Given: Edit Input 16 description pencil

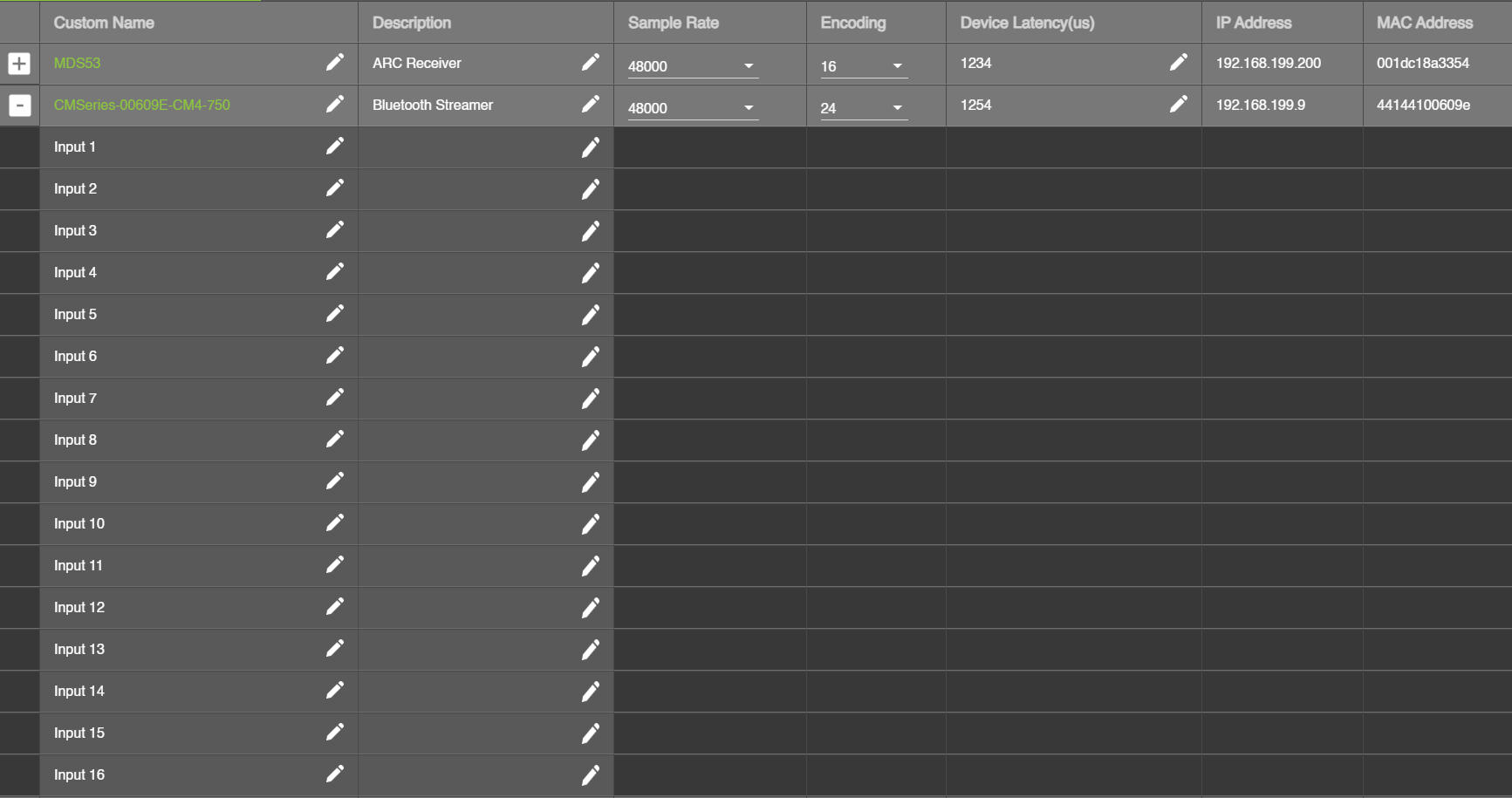Looking at the screenshot, I should coord(591,775).
